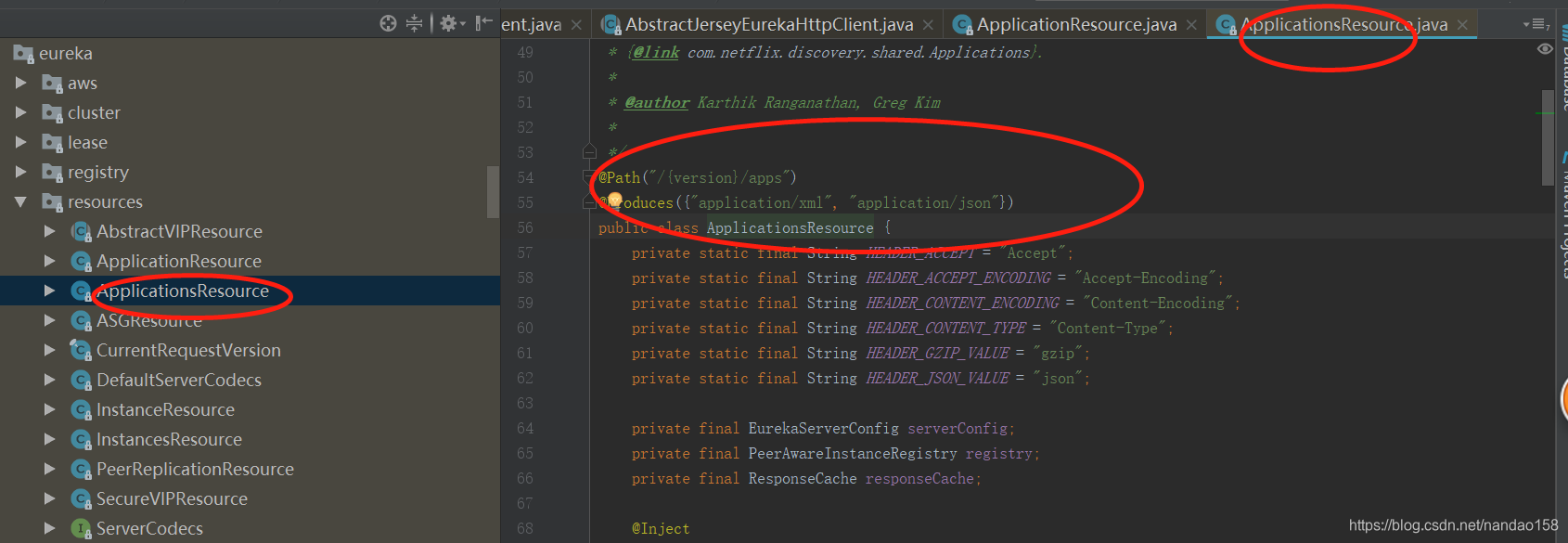Viewport: 1568px width, 543px height.
Task: Toggle the fold marker at line 54
Action: (x=588, y=176)
